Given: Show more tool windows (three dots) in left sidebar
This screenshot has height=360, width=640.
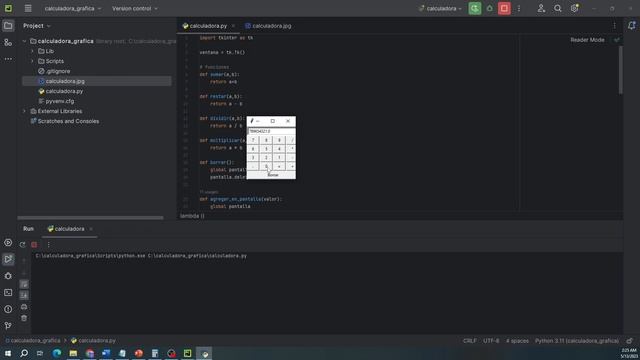Looking at the screenshot, I should [8, 59].
